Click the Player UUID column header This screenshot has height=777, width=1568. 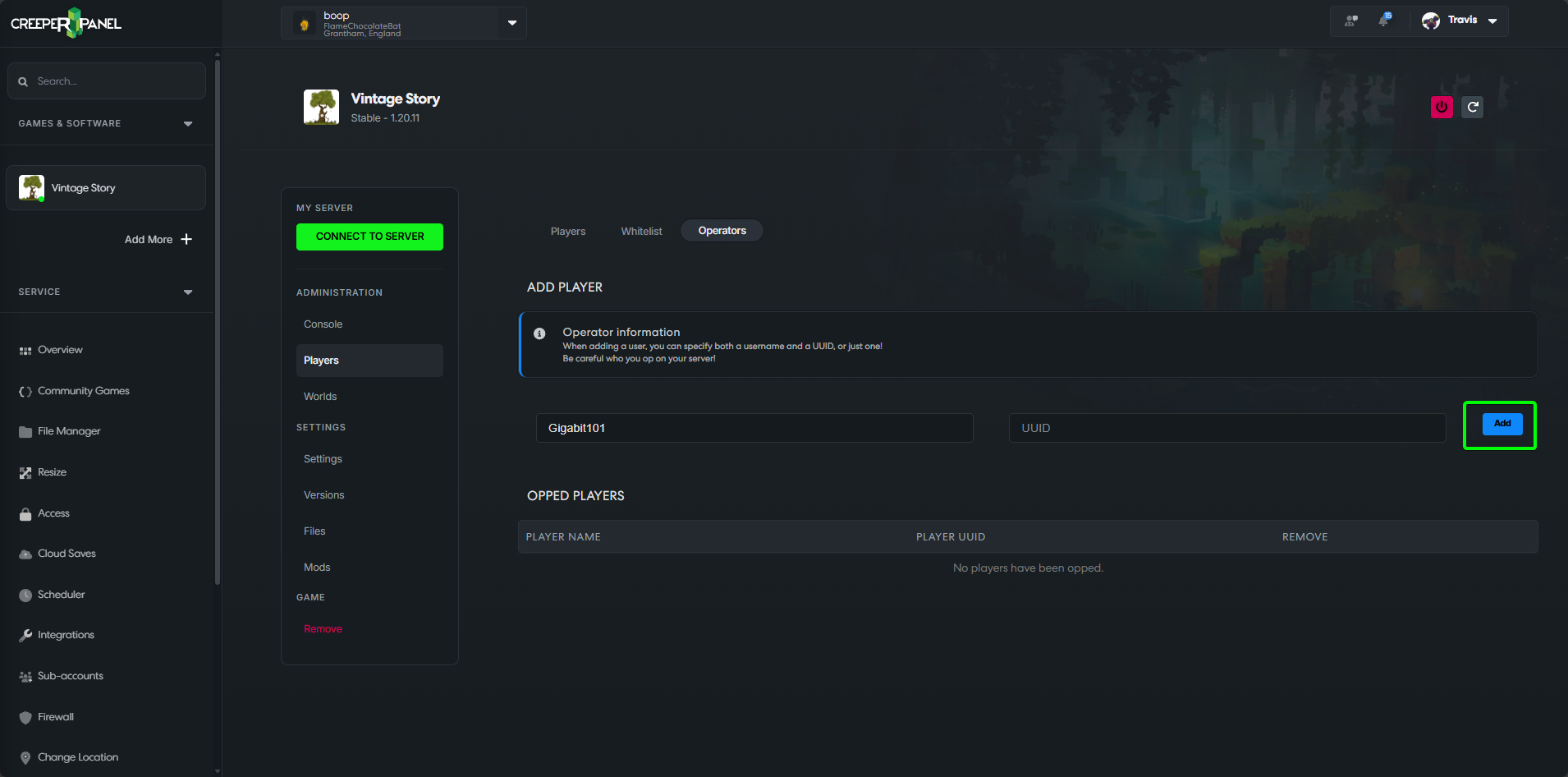pyautogui.click(x=951, y=537)
